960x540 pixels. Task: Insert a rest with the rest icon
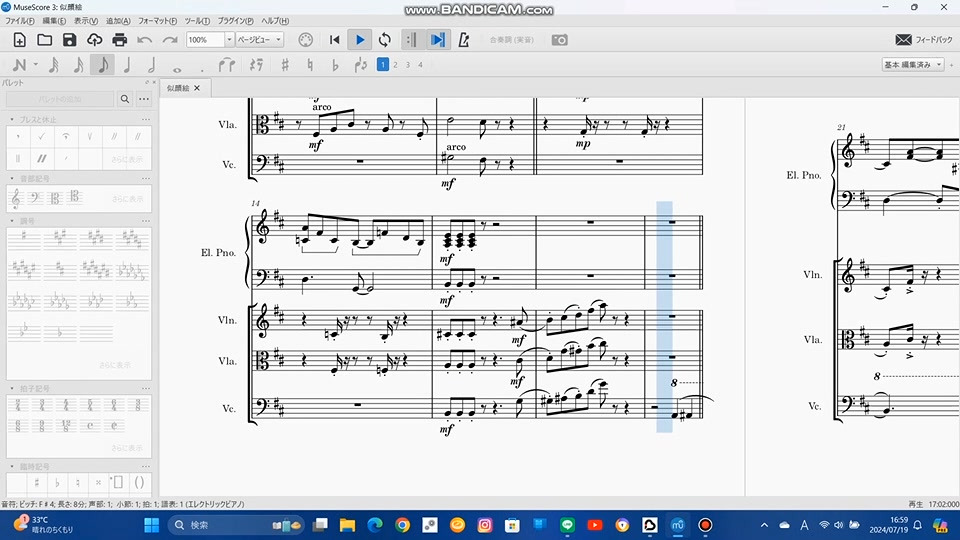[257, 65]
